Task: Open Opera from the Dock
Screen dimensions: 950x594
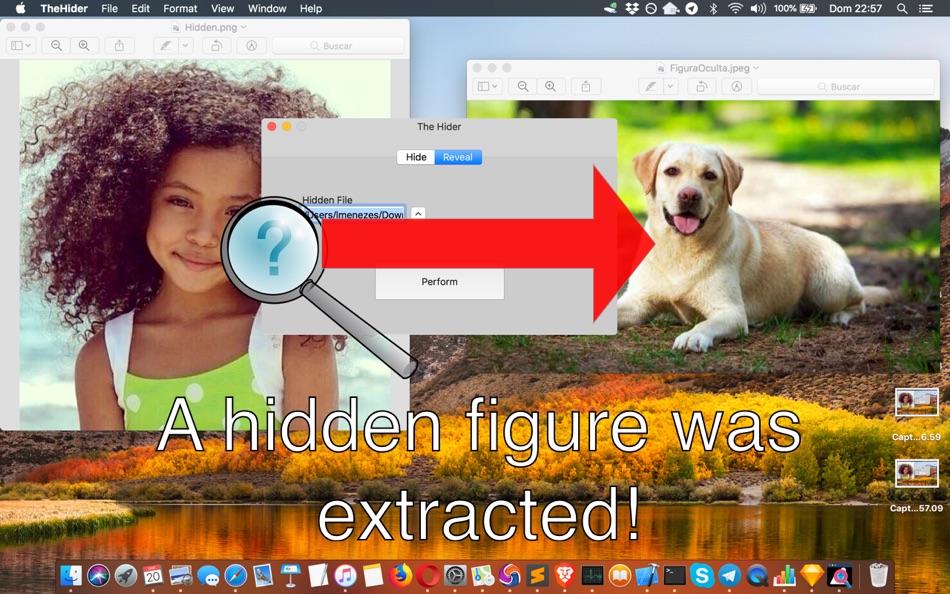Action: (x=428, y=575)
